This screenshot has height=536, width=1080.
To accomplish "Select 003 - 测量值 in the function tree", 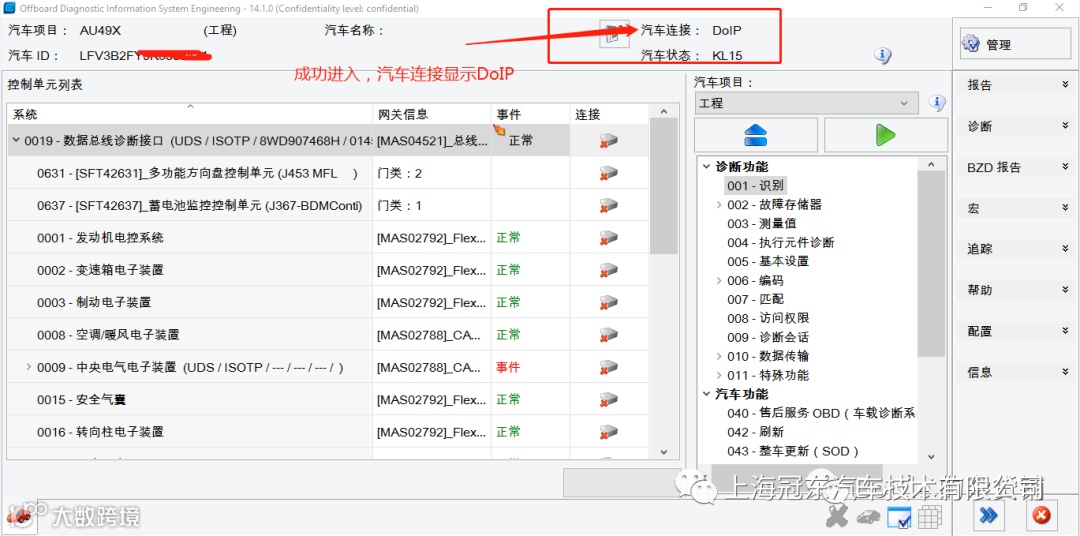I will [x=762, y=224].
